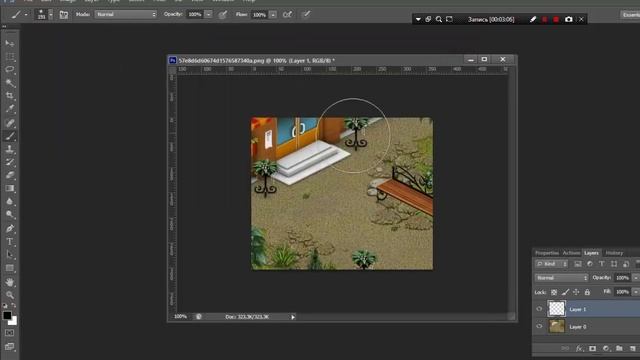Click the Add layer style fx icon
This screenshot has width=640, height=360.
[579, 348]
